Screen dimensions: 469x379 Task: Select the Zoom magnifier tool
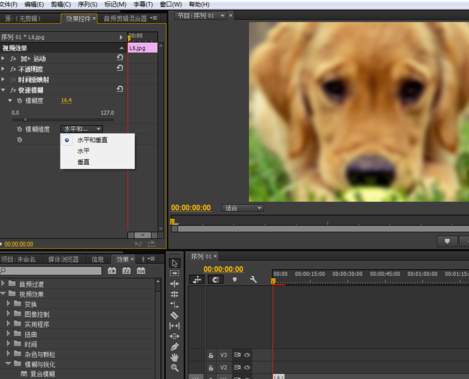coord(174,368)
